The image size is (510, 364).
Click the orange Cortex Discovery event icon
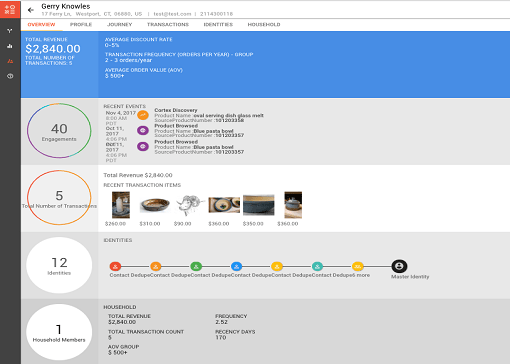143,115
